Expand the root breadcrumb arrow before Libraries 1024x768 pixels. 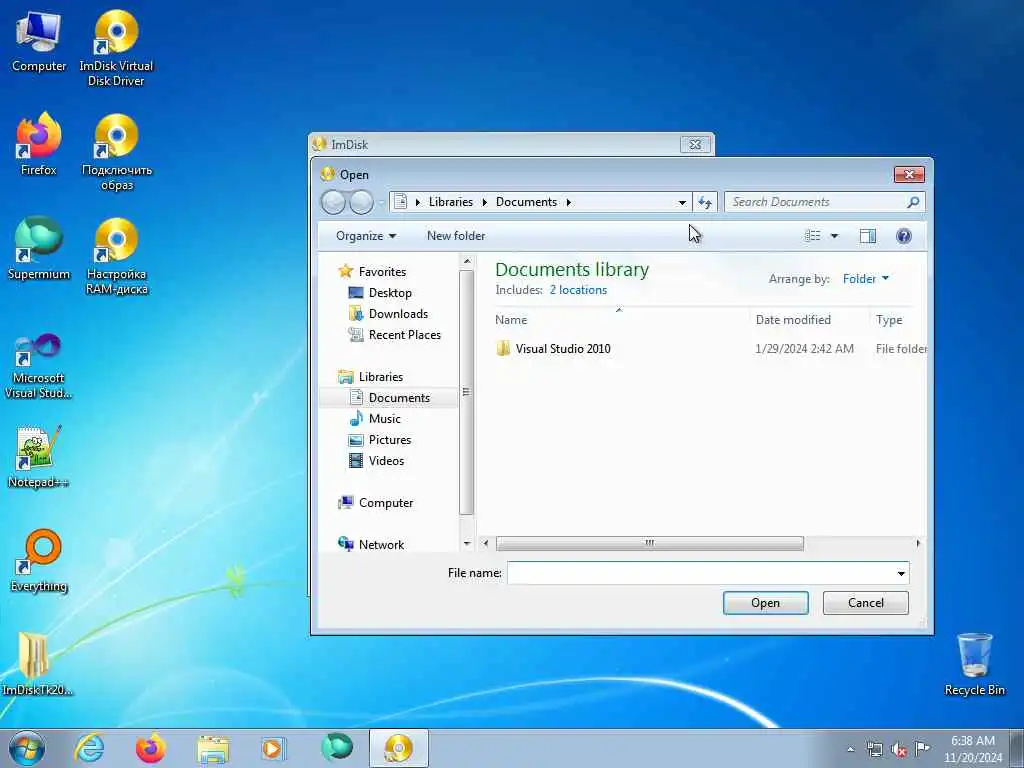(x=418, y=202)
